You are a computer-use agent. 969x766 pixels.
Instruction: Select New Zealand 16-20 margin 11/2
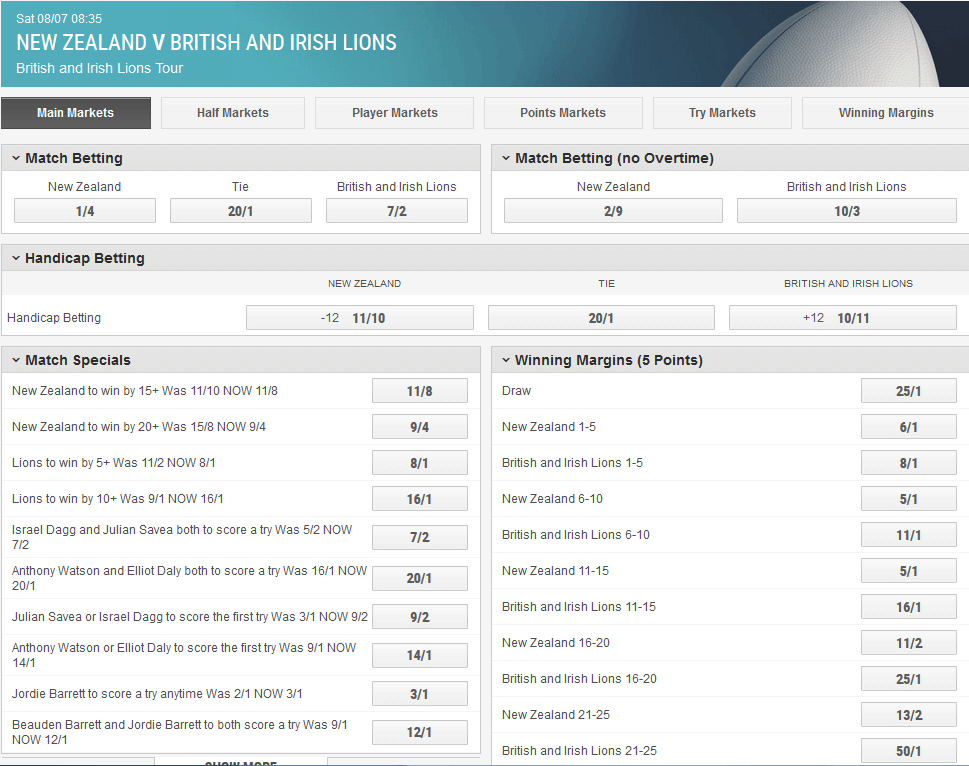908,643
